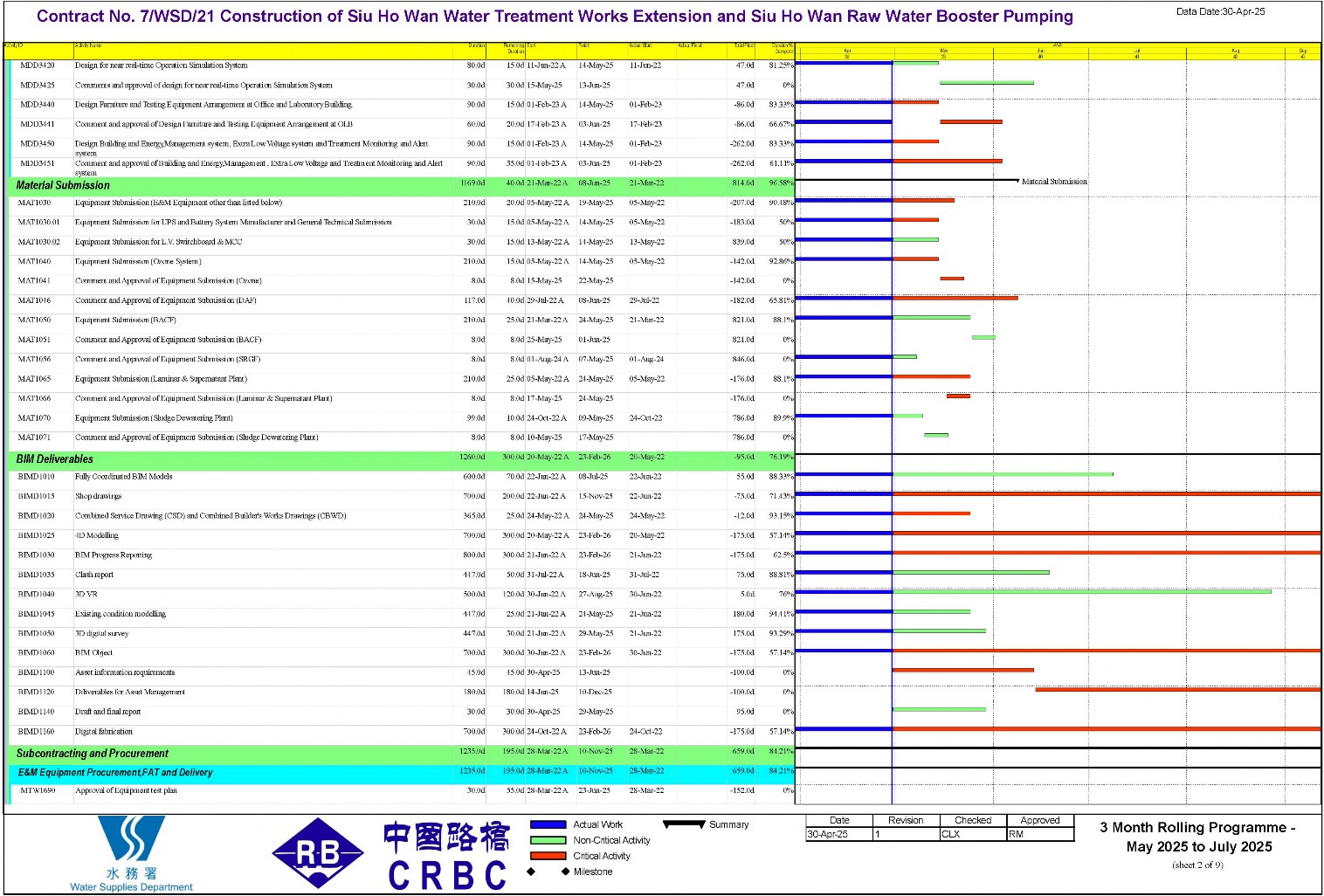Image resolution: width=1324 pixels, height=896 pixels.
Task: Click the Water Supplies Department logo
Action: pos(131,853)
